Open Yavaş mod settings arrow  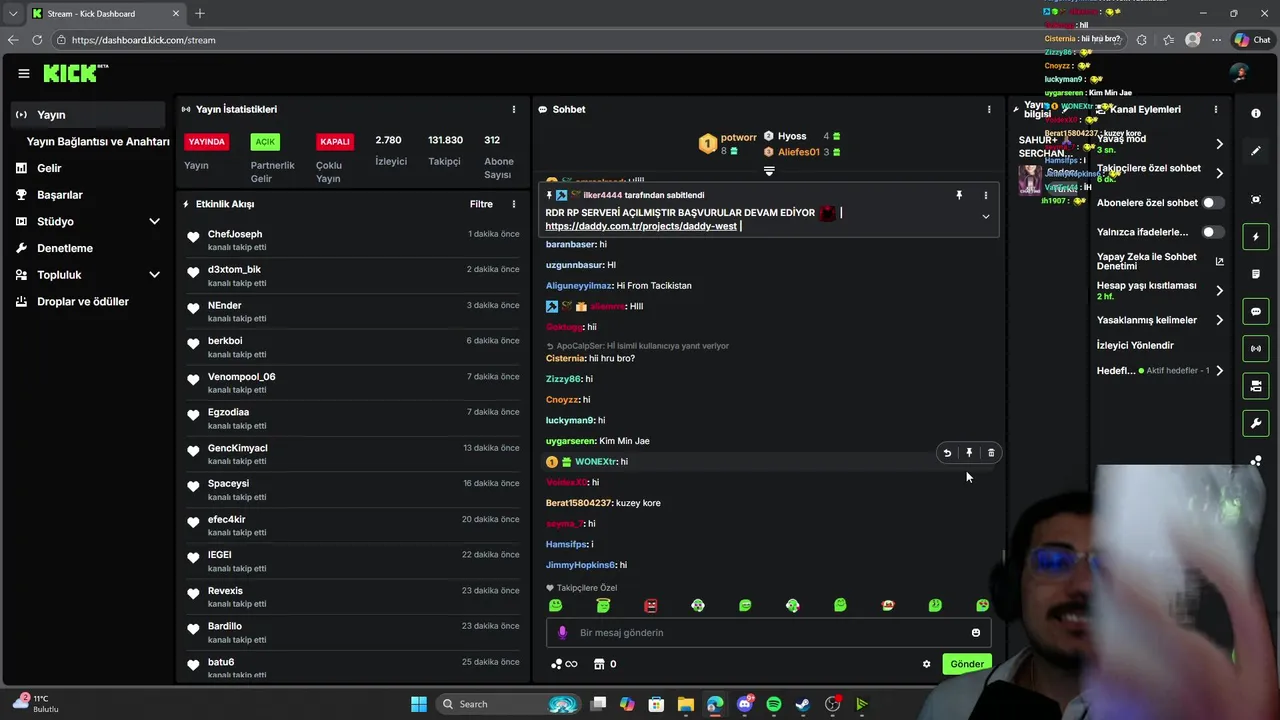click(1219, 144)
